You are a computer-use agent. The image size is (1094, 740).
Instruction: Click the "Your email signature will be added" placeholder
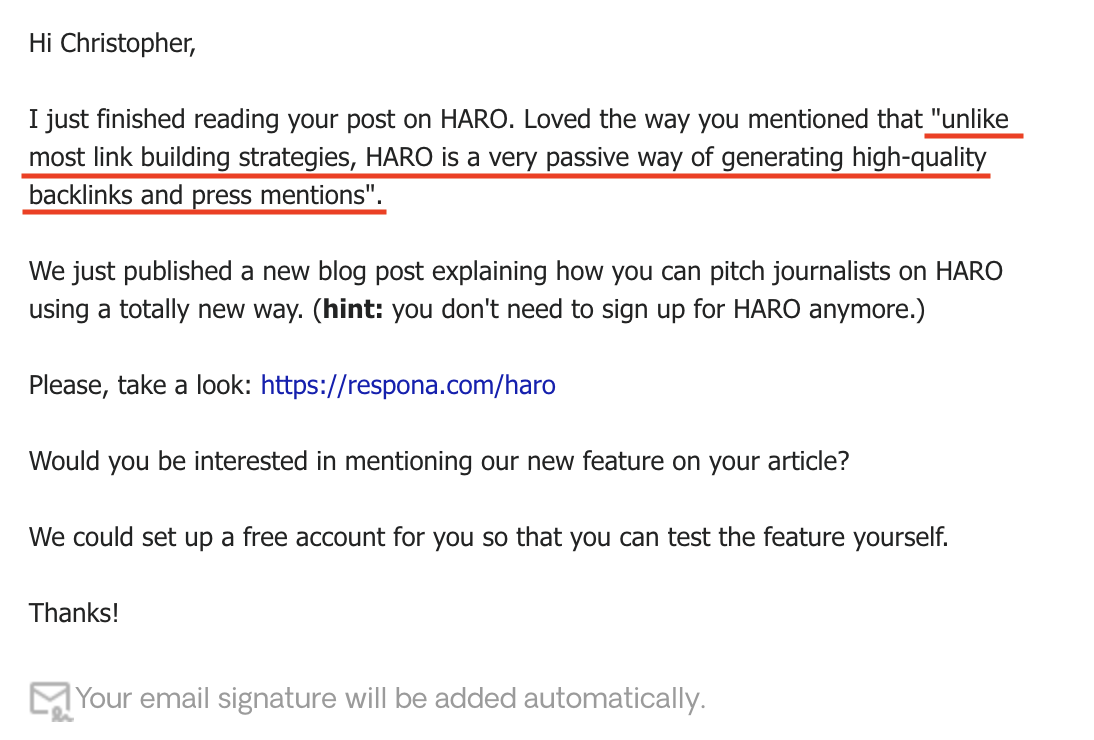[390, 698]
